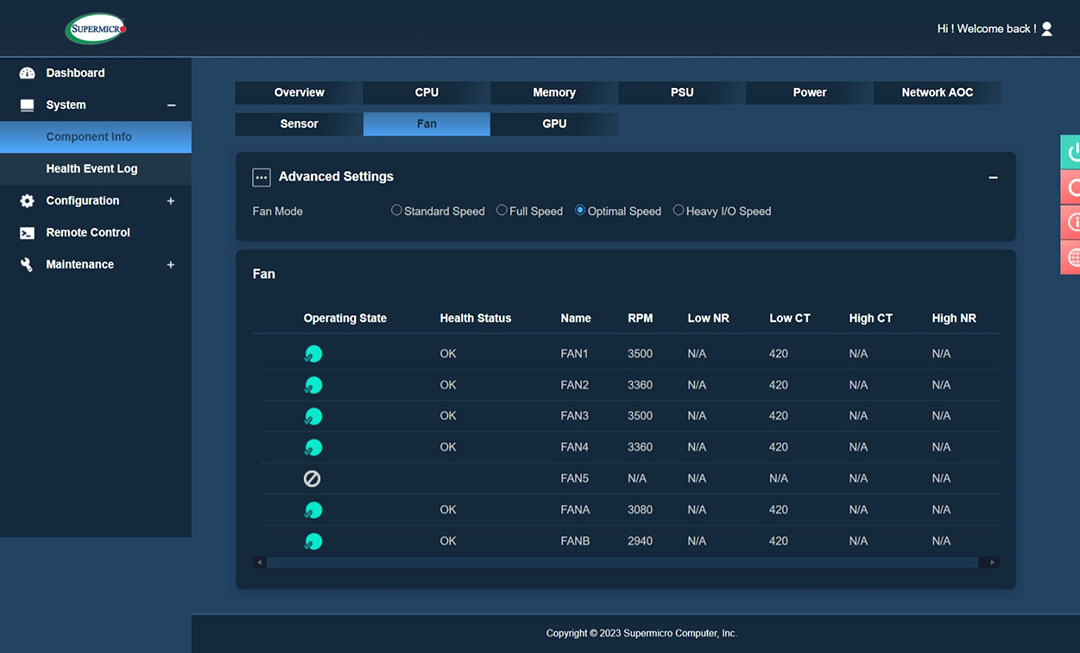Click the Advanced Settings ellipsis icon
The height and width of the screenshot is (653, 1080).
tap(261, 178)
